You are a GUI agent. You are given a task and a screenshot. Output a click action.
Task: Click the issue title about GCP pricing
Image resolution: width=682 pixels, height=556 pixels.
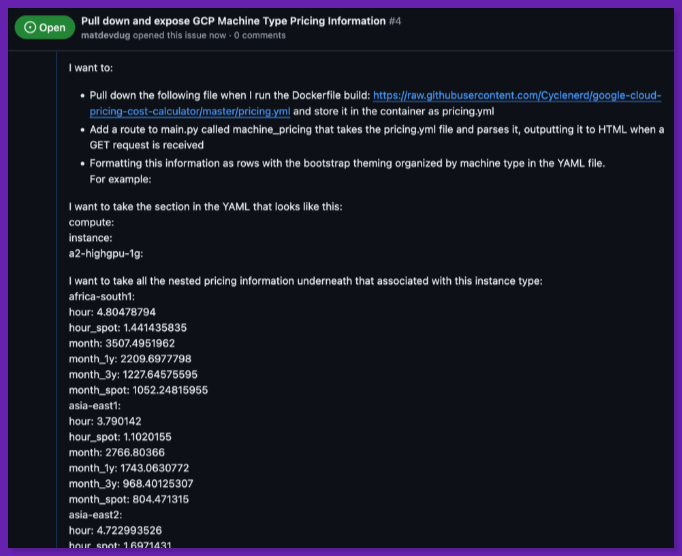pyautogui.click(x=233, y=20)
